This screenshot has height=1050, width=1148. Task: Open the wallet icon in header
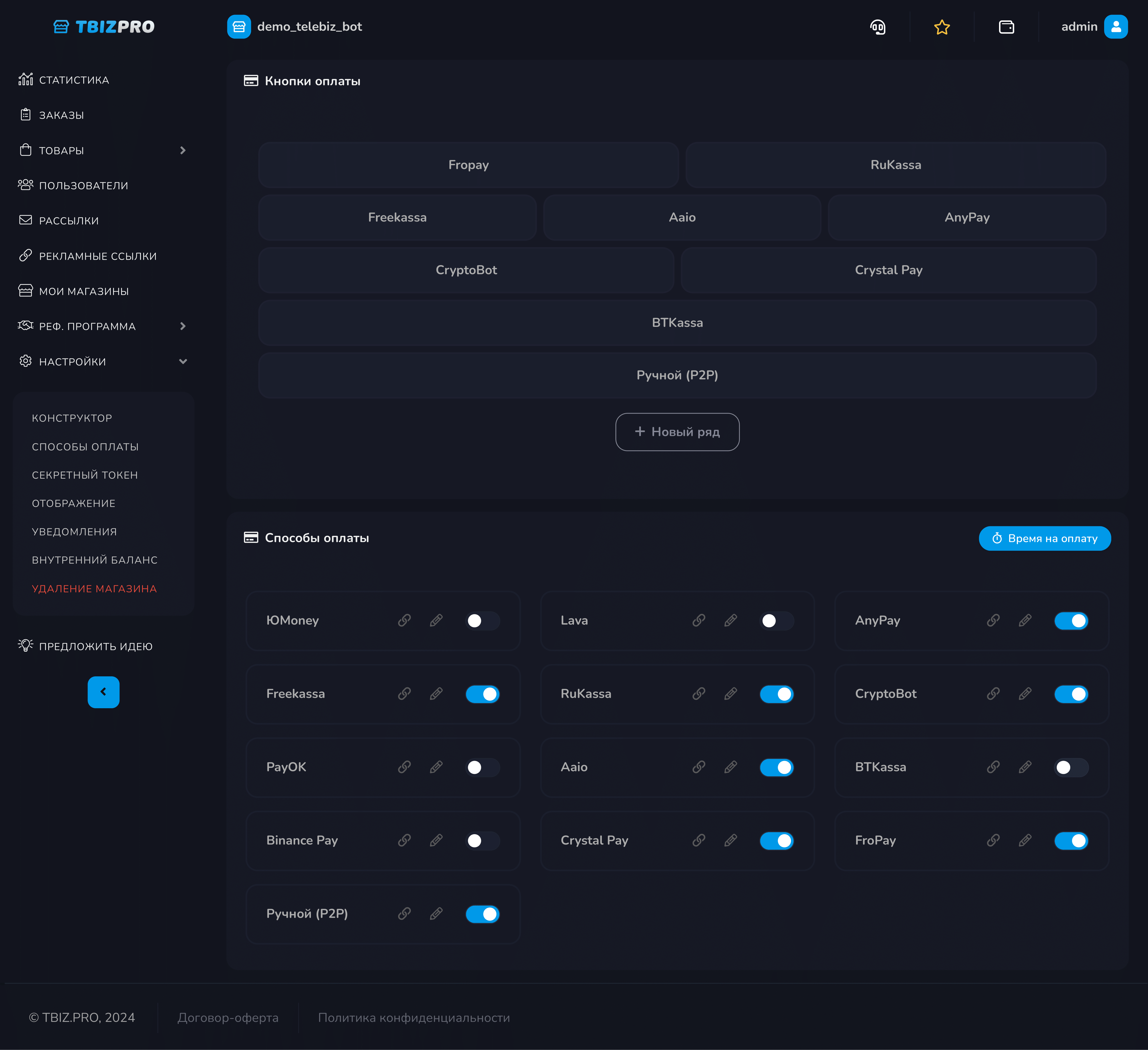1006,27
